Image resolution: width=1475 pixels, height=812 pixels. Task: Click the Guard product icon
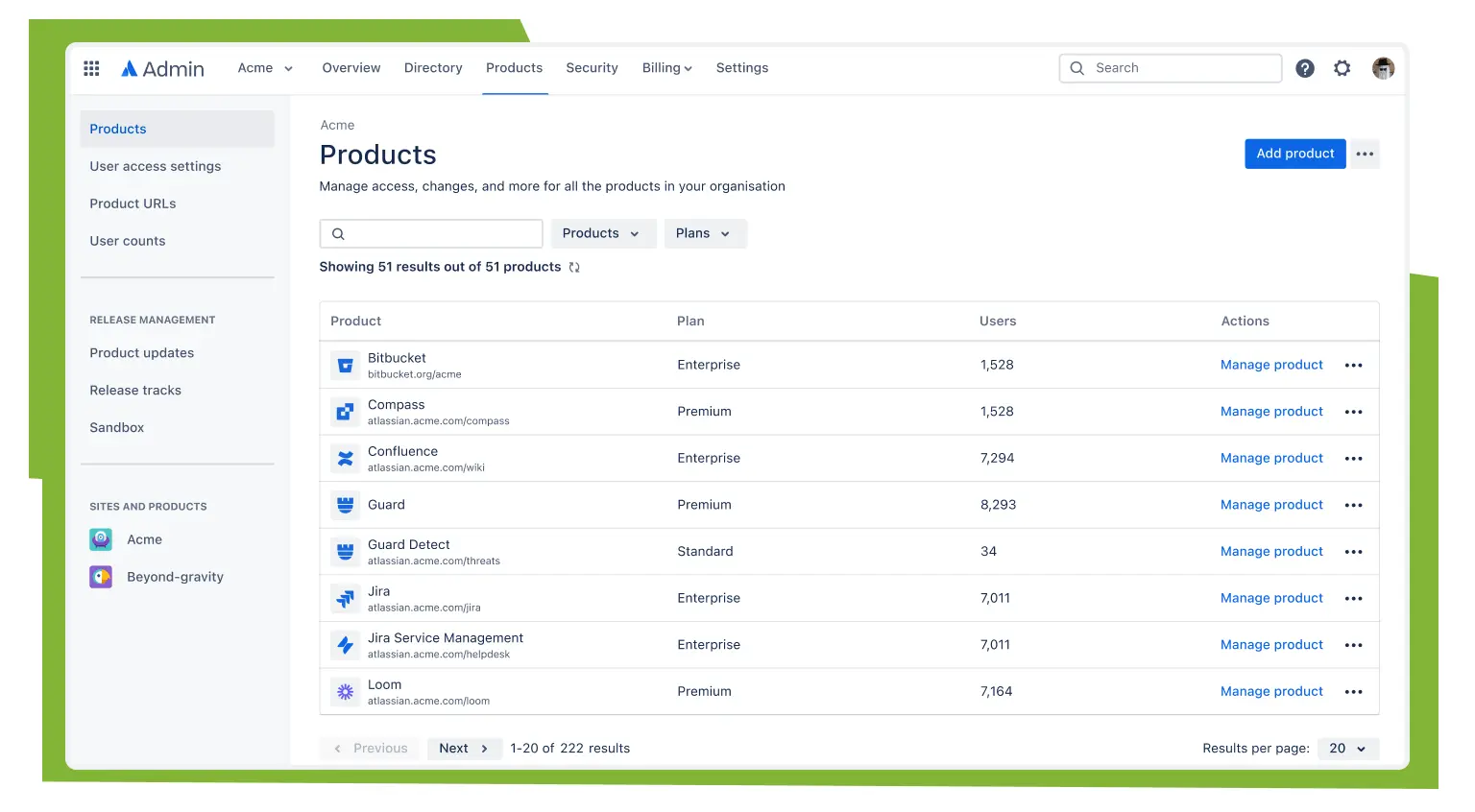point(345,505)
